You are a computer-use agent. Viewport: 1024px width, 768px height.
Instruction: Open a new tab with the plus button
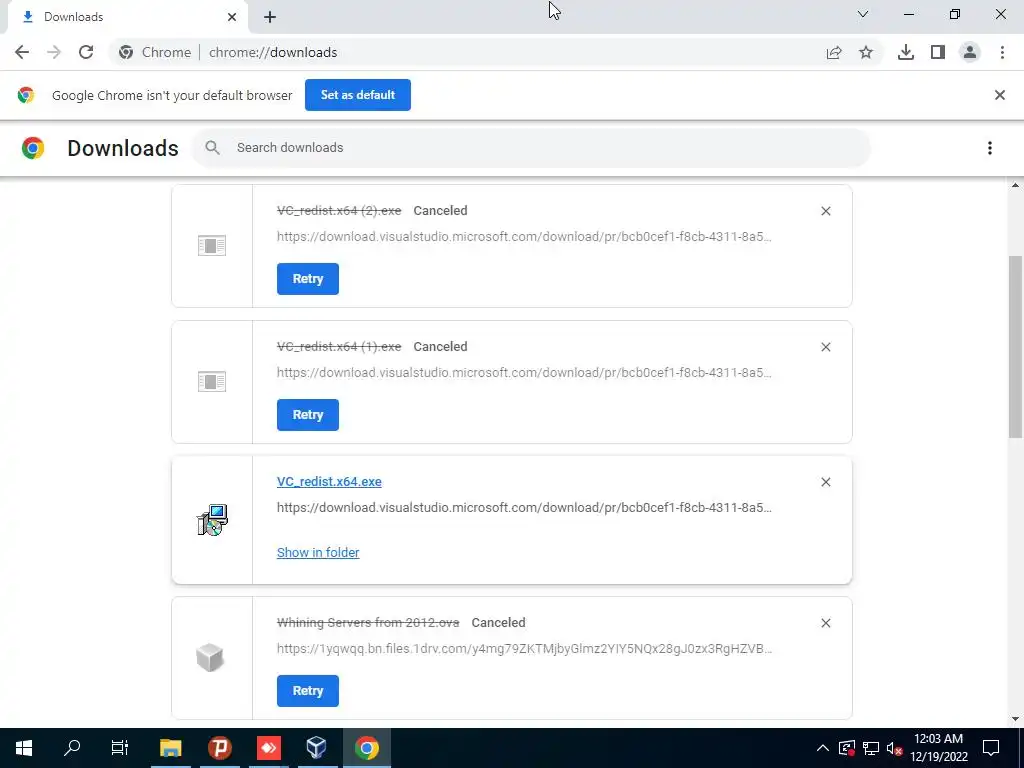pyautogui.click(x=270, y=17)
